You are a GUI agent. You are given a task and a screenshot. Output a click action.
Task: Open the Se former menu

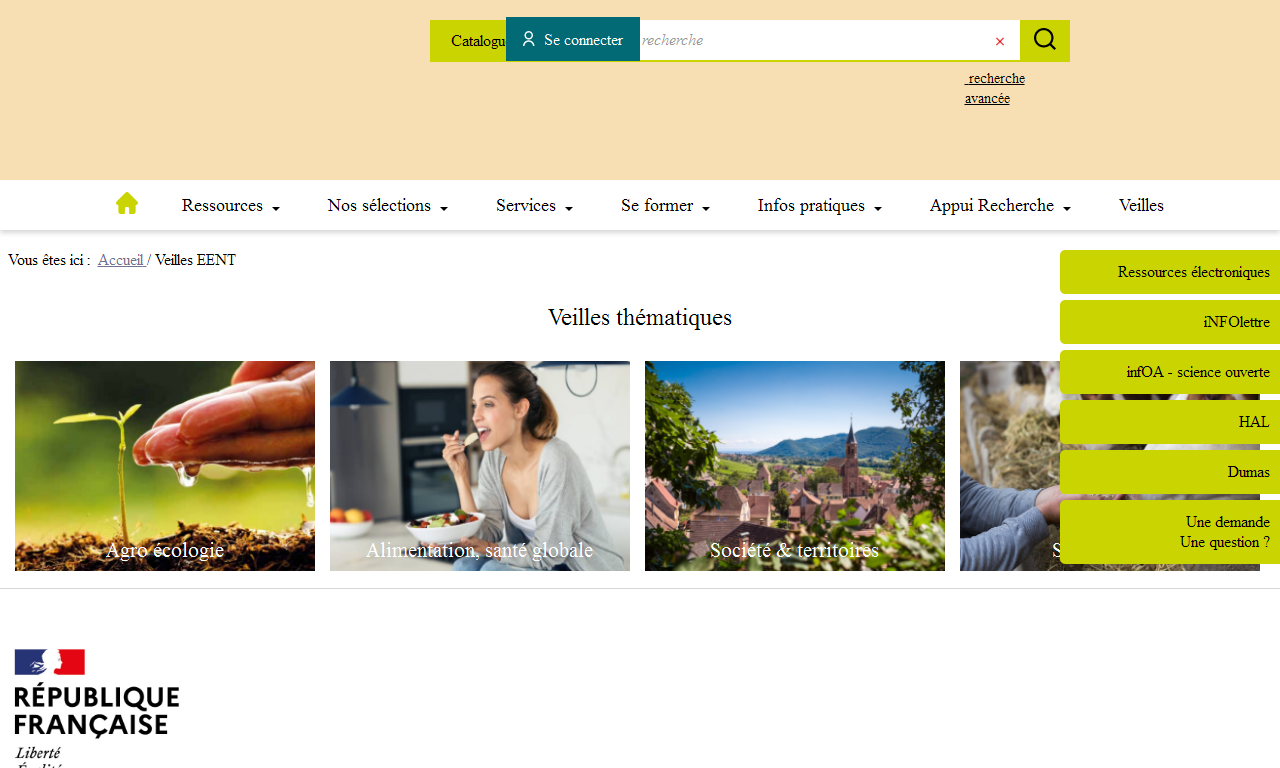tap(665, 205)
